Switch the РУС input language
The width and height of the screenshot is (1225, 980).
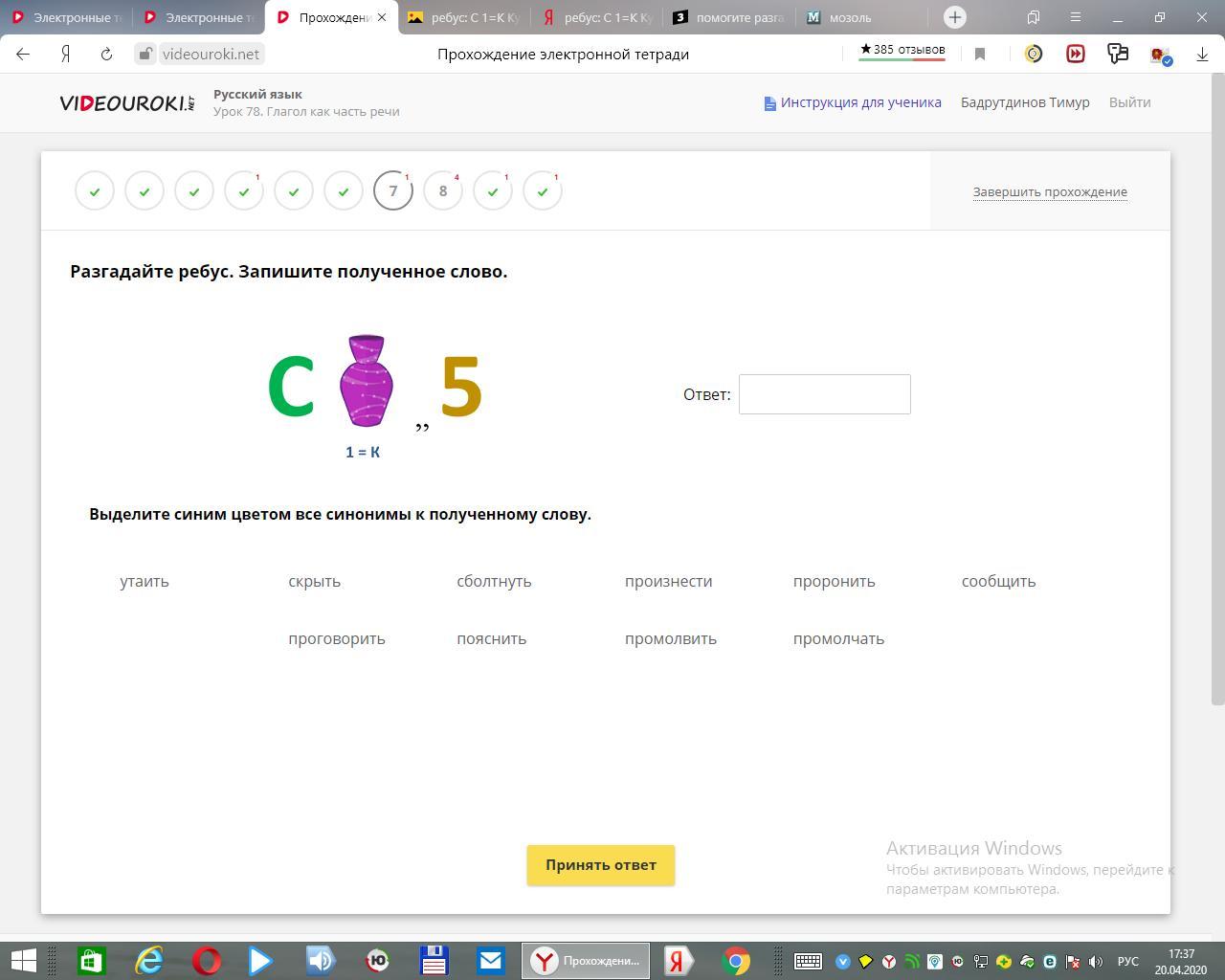tap(1127, 961)
